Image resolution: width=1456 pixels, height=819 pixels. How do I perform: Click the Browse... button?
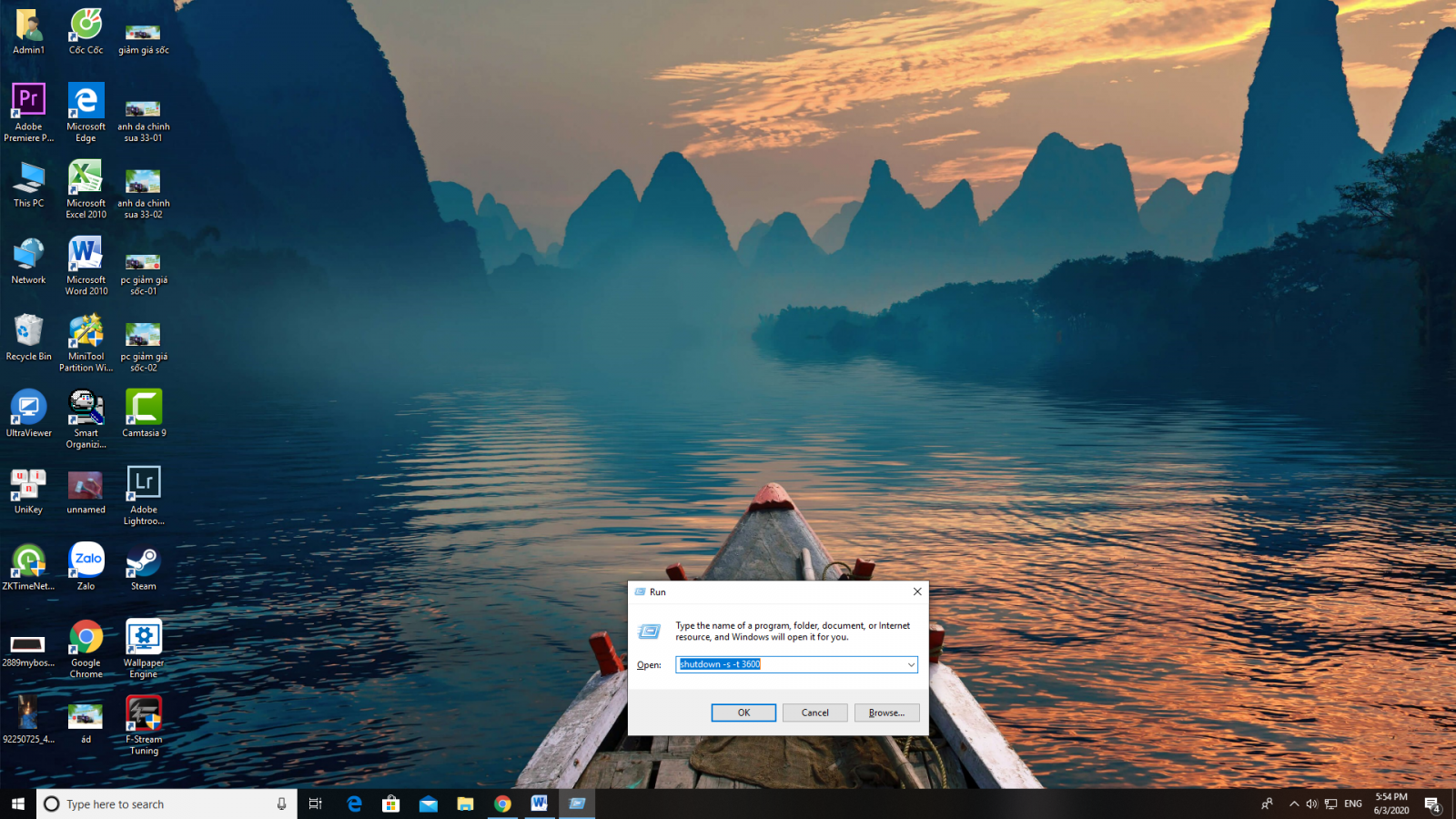point(886,713)
